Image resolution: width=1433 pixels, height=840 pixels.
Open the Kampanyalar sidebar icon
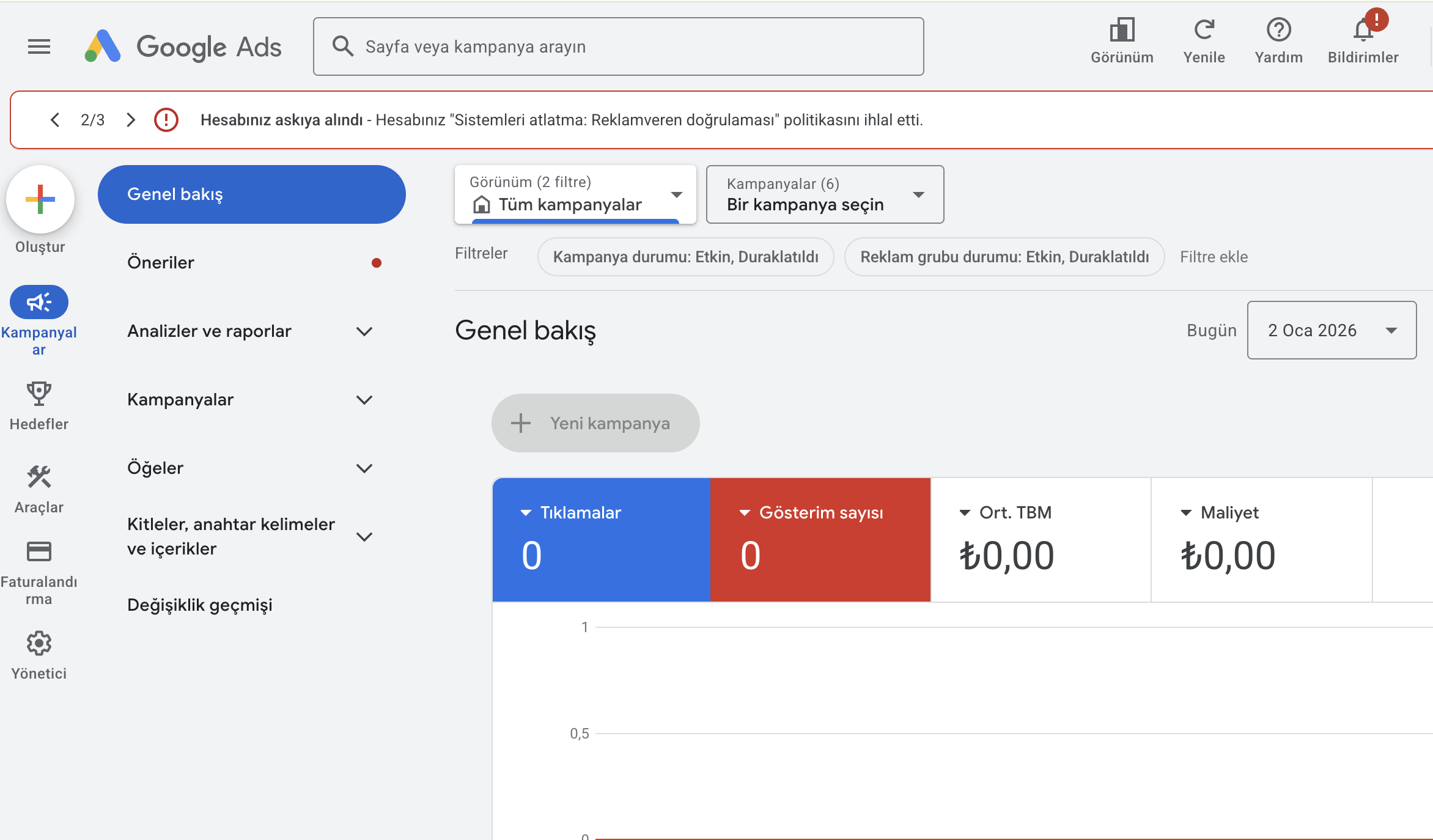(39, 301)
